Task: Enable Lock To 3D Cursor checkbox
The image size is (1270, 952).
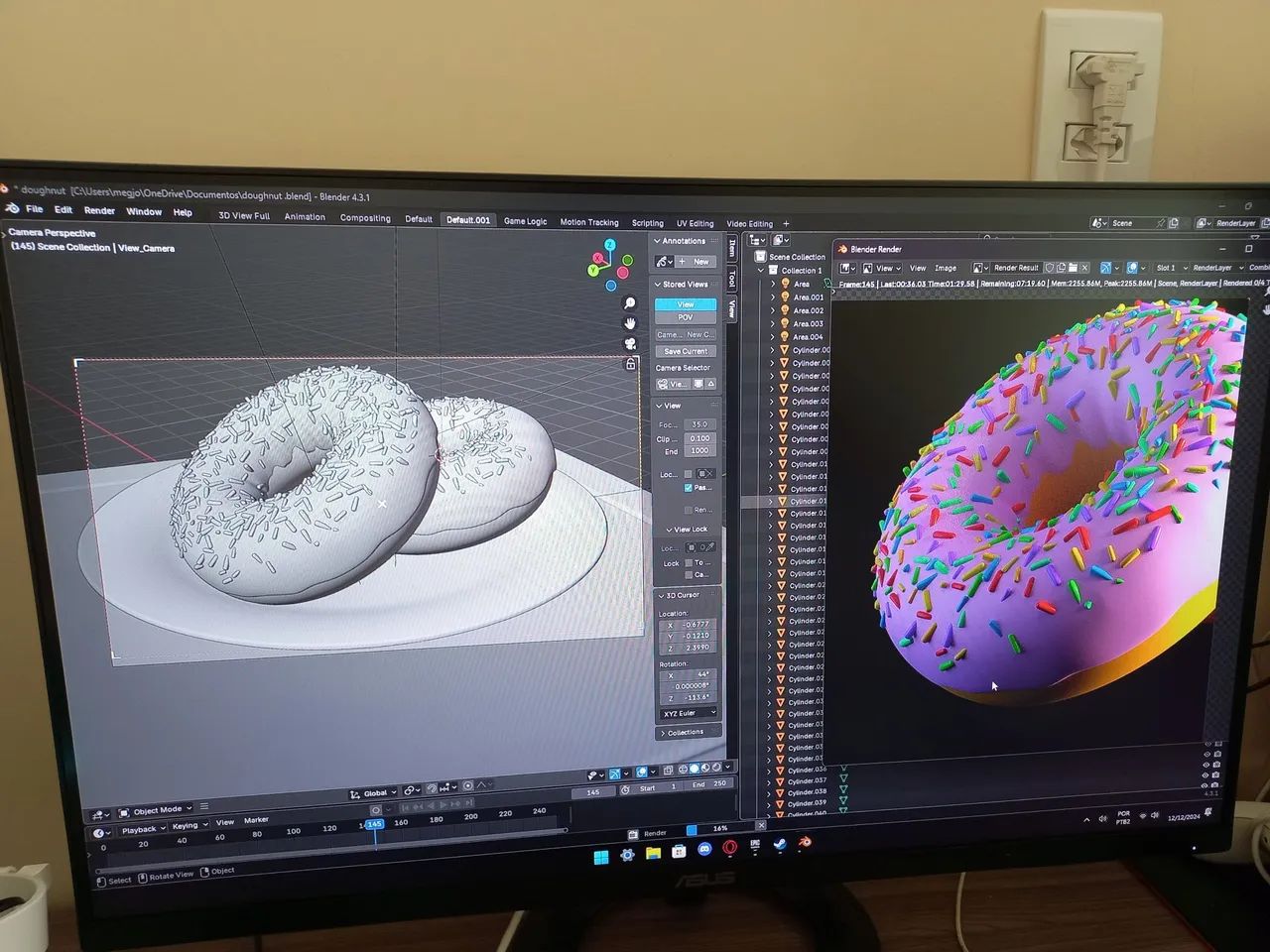Action: coord(689,563)
